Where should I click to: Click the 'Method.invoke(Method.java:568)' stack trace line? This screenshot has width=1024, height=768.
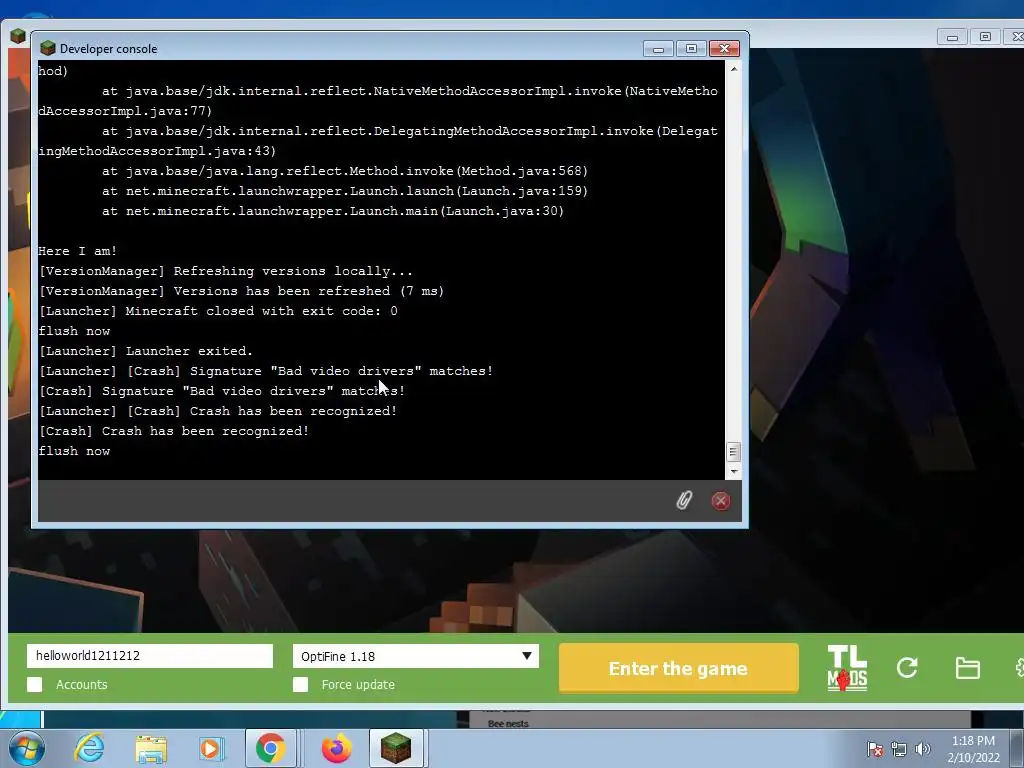click(345, 171)
